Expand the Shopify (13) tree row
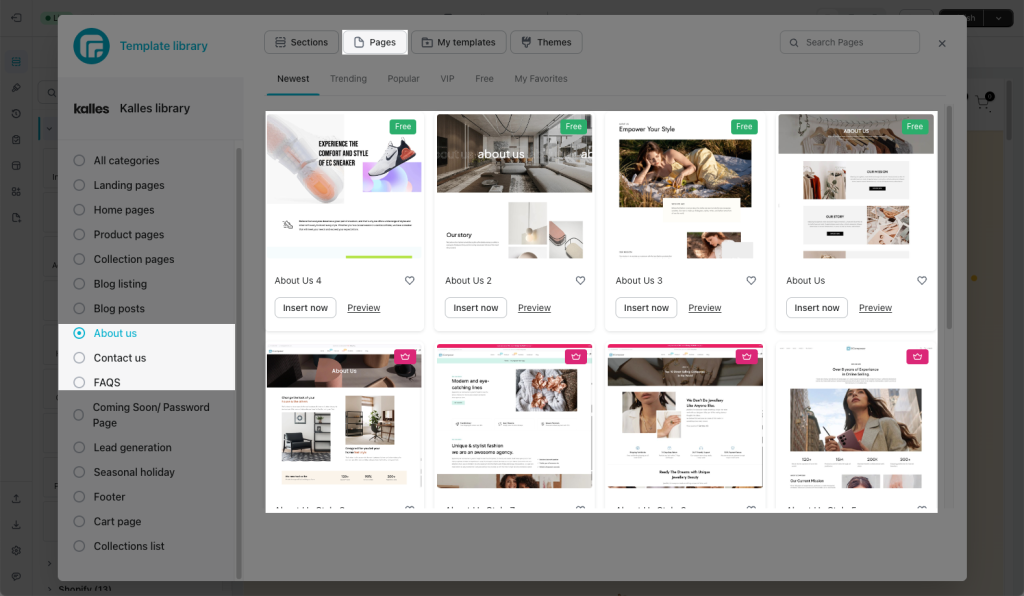1024x596 pixels. [x=50, y=589]
